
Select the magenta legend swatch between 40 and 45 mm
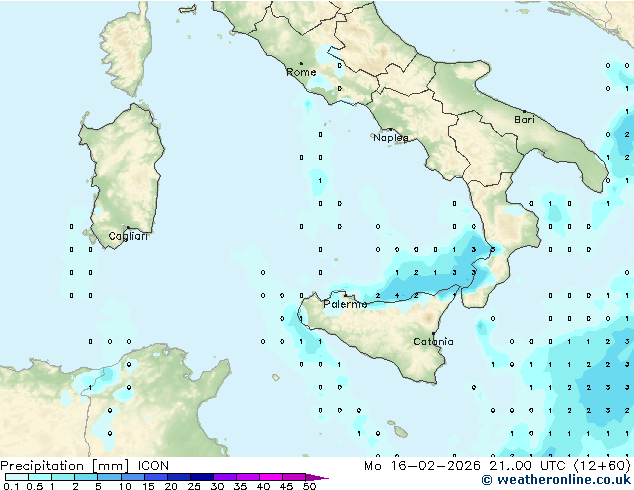coord(271,477)
